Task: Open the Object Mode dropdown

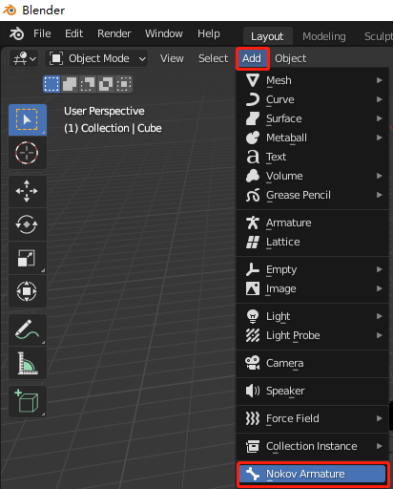Action: [97, 59]
